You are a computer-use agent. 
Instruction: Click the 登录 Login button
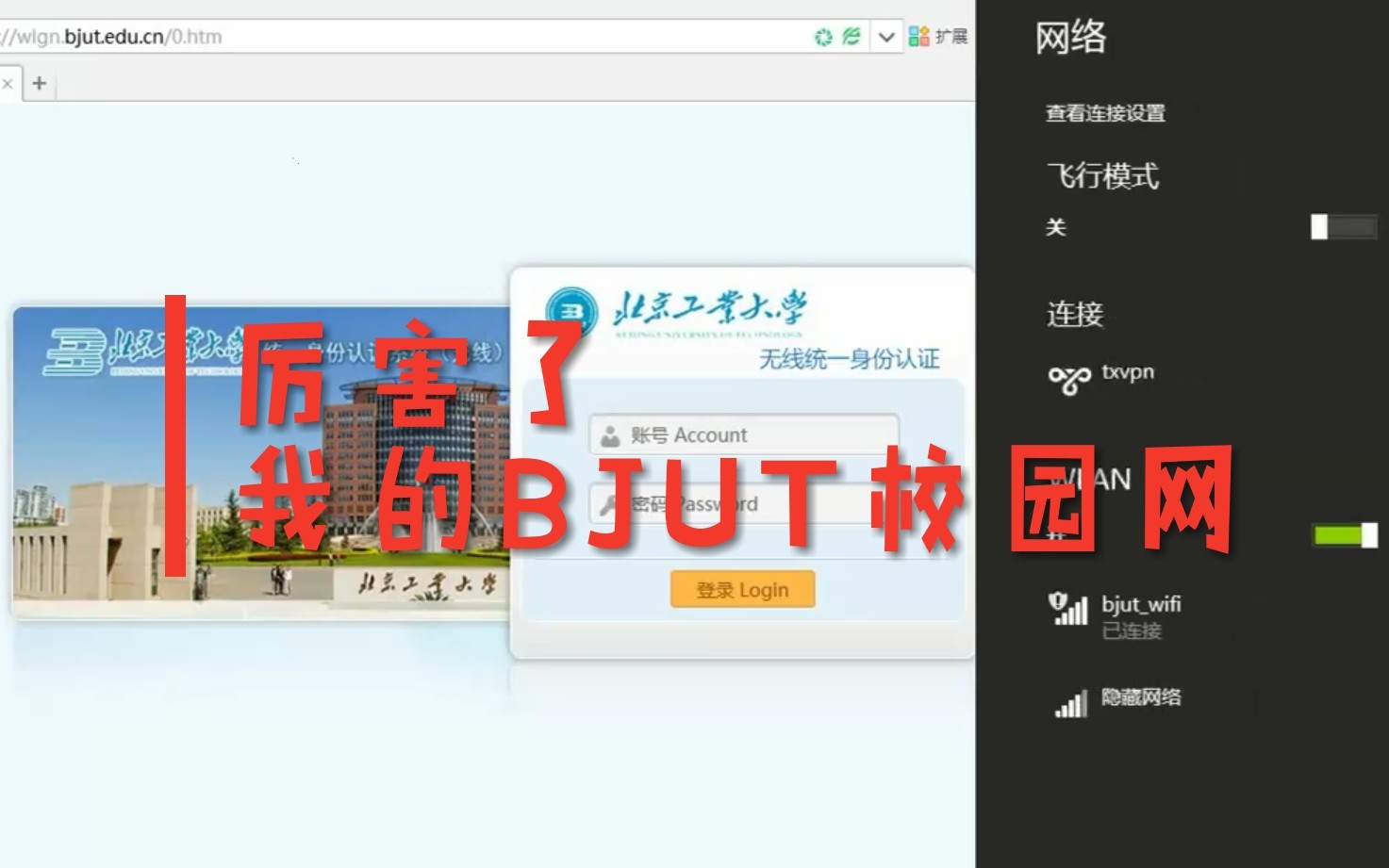(743, 589)
